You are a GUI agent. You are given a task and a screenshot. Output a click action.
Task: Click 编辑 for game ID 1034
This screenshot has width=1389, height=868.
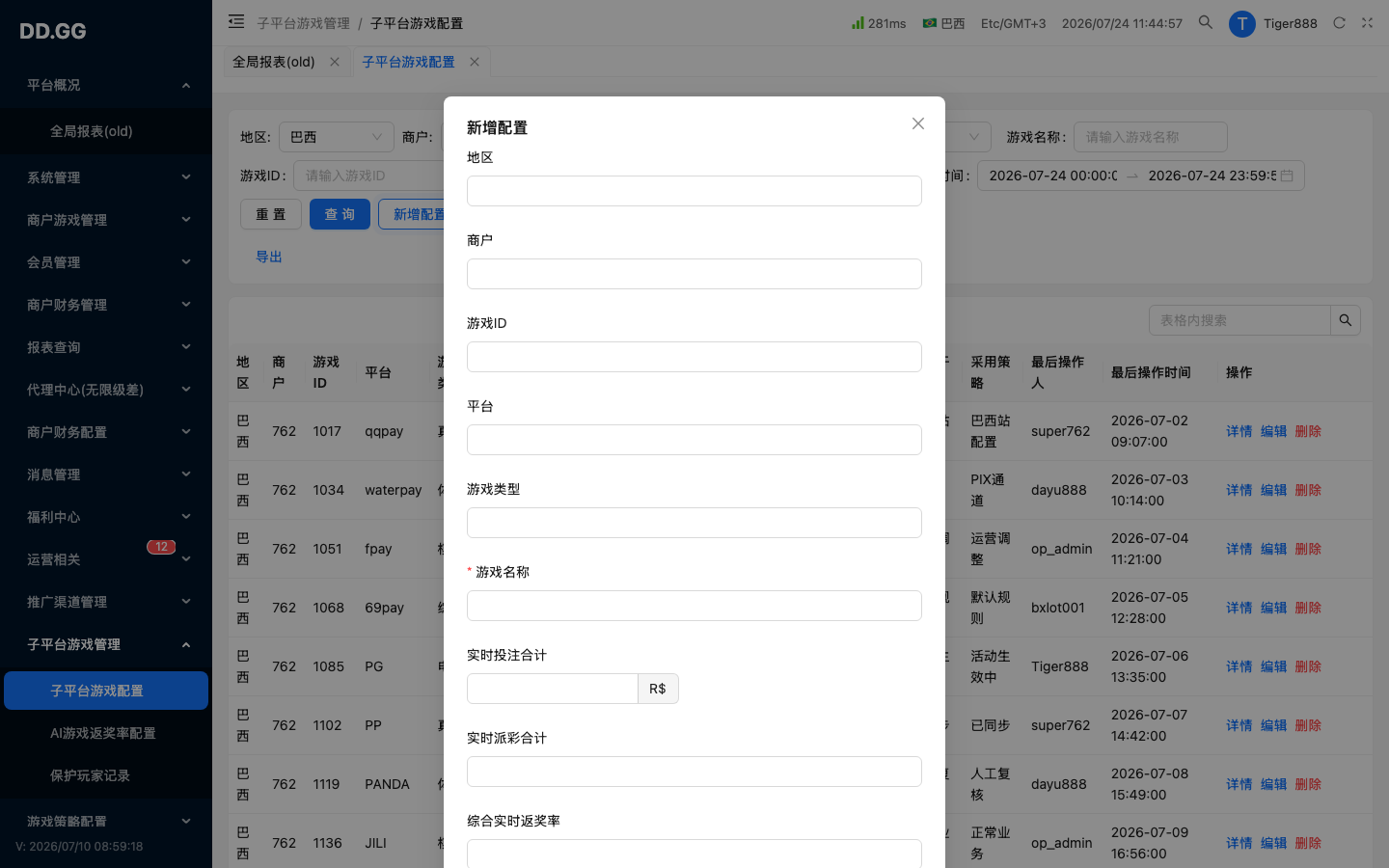click(1274, 490)
